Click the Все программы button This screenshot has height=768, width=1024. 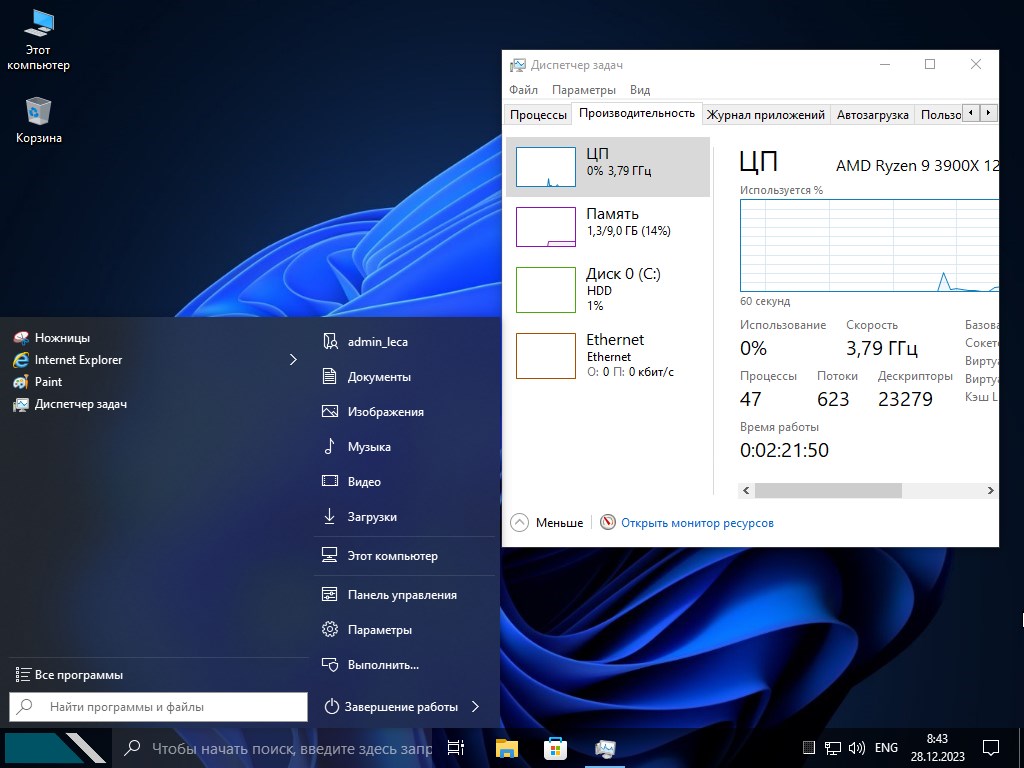click(x=69, y=674)
